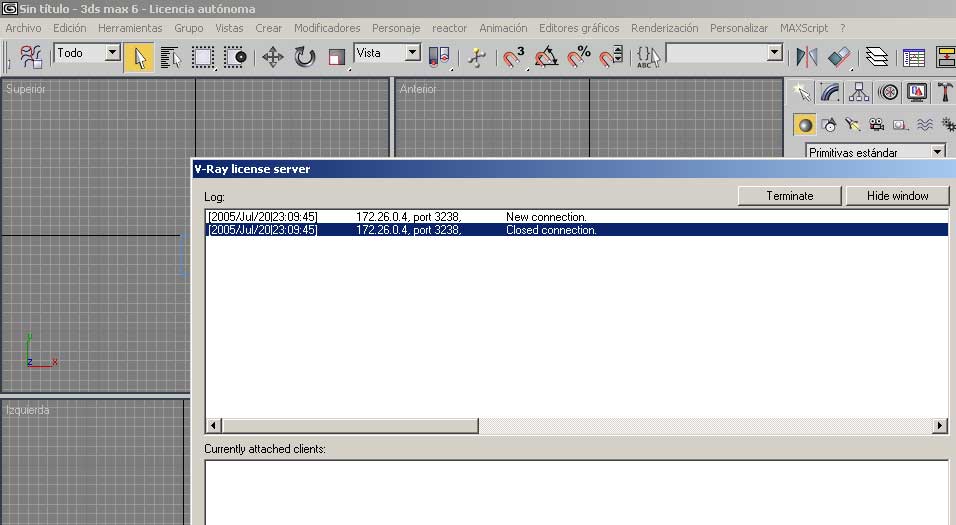Switch to the Hierarchy command panel tab

[858, 93]
